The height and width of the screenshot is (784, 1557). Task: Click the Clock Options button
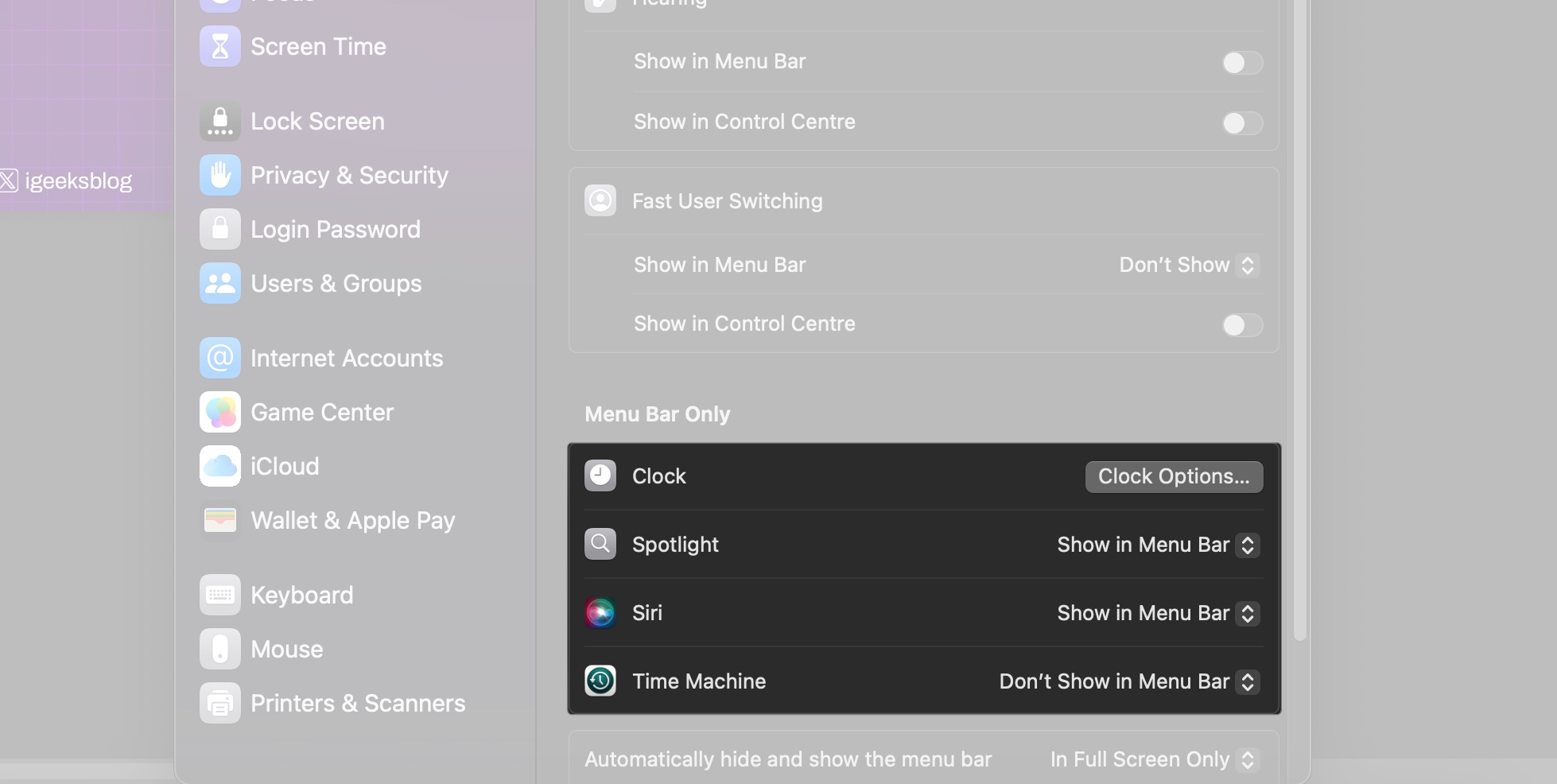coord(1174,476)
